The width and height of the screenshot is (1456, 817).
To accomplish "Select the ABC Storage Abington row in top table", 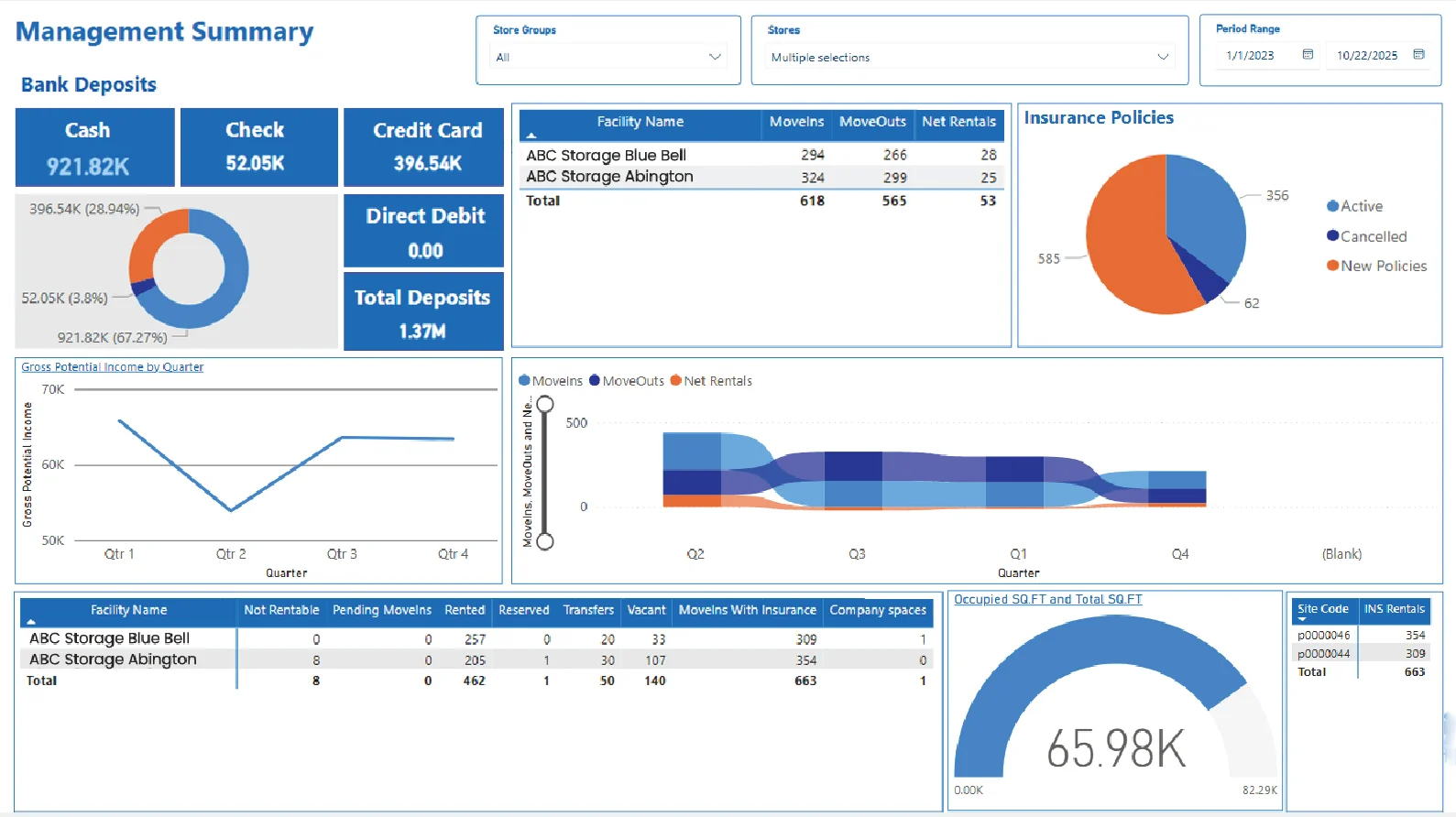I will pyautogui.click(x=609, y=177).
